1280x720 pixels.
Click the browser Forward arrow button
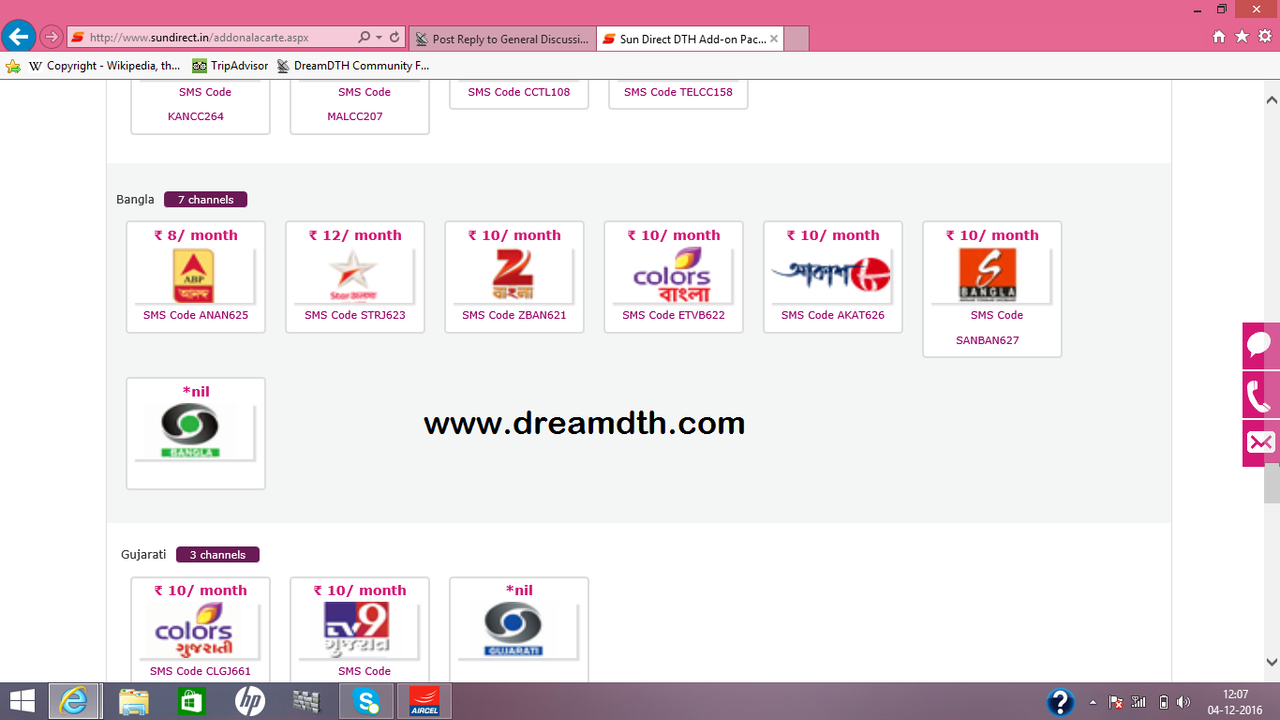pyautogui.click(x=51, y=38)
